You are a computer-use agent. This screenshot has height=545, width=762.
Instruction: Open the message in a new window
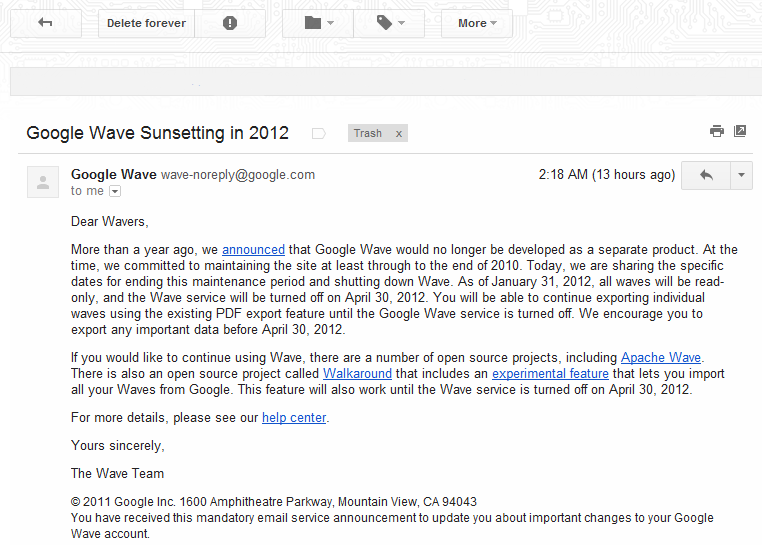click(740, 131)
